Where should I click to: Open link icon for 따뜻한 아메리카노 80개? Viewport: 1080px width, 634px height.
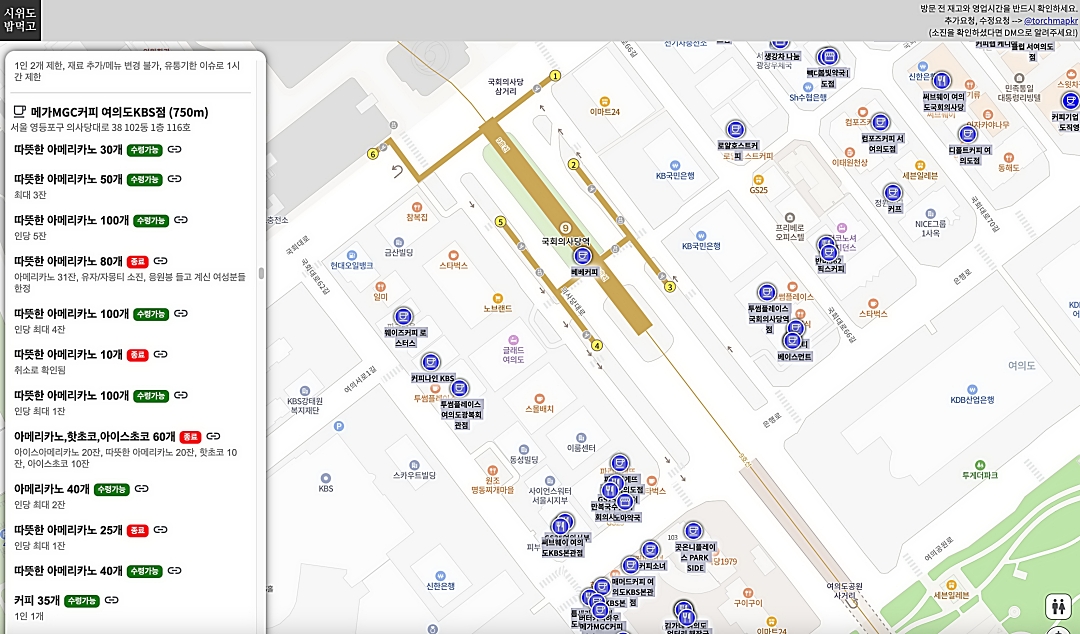tap(160, 261)
